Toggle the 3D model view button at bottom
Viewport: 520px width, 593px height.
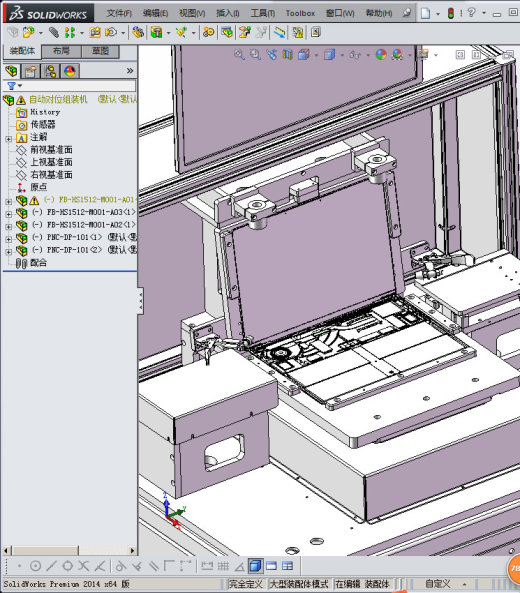click(x=256, y=566)
